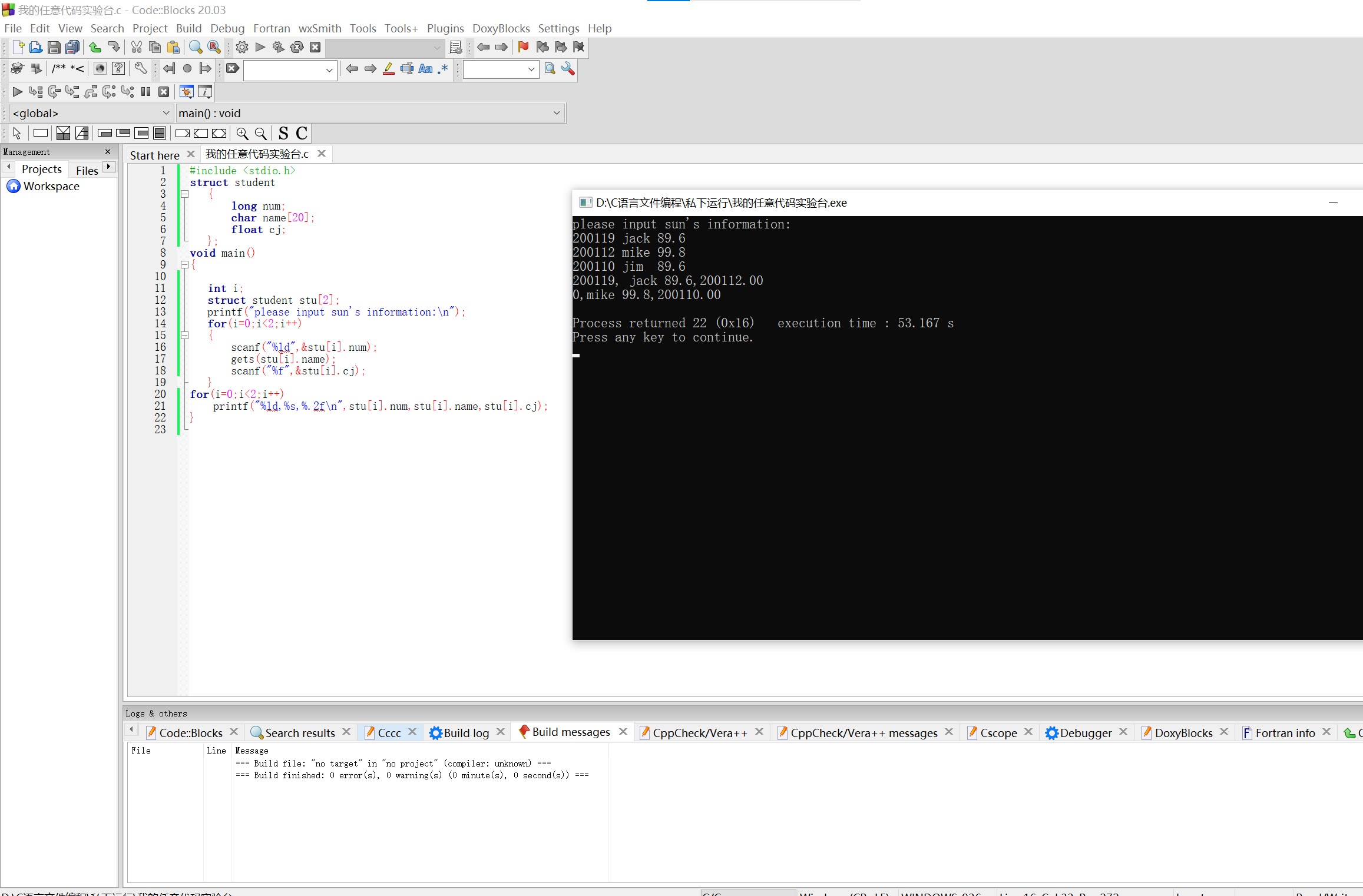
Task: Click inside the console output window
Action: (967, 427)
